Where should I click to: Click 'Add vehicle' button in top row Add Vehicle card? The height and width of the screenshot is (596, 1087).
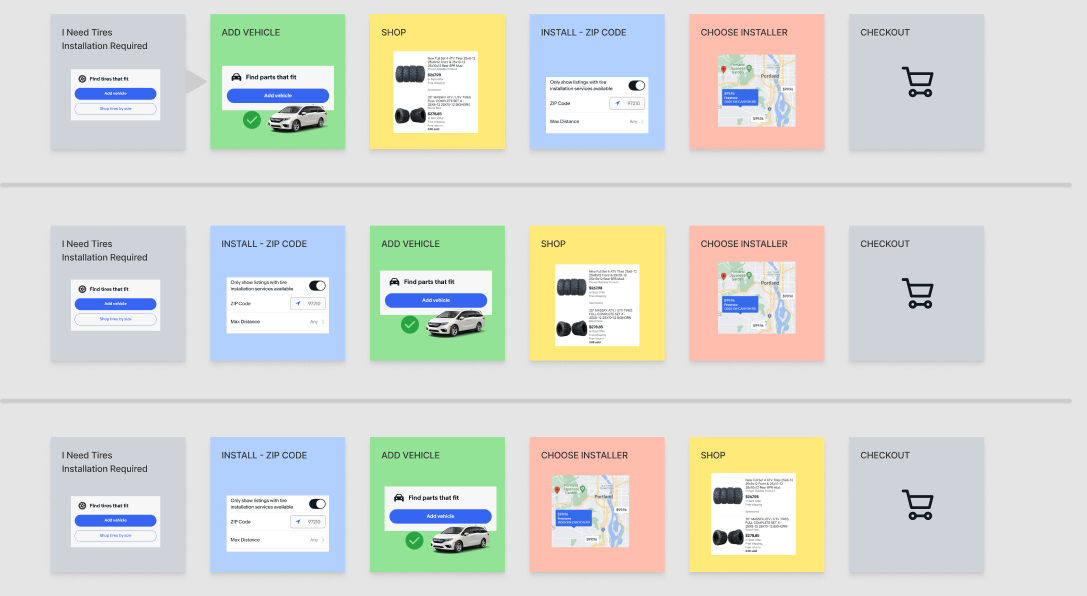coord(278,96)
